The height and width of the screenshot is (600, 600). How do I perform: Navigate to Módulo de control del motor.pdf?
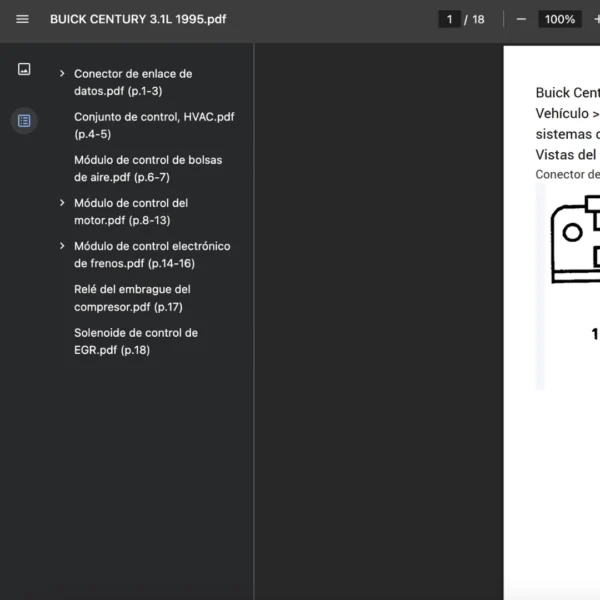pos(131,211)
